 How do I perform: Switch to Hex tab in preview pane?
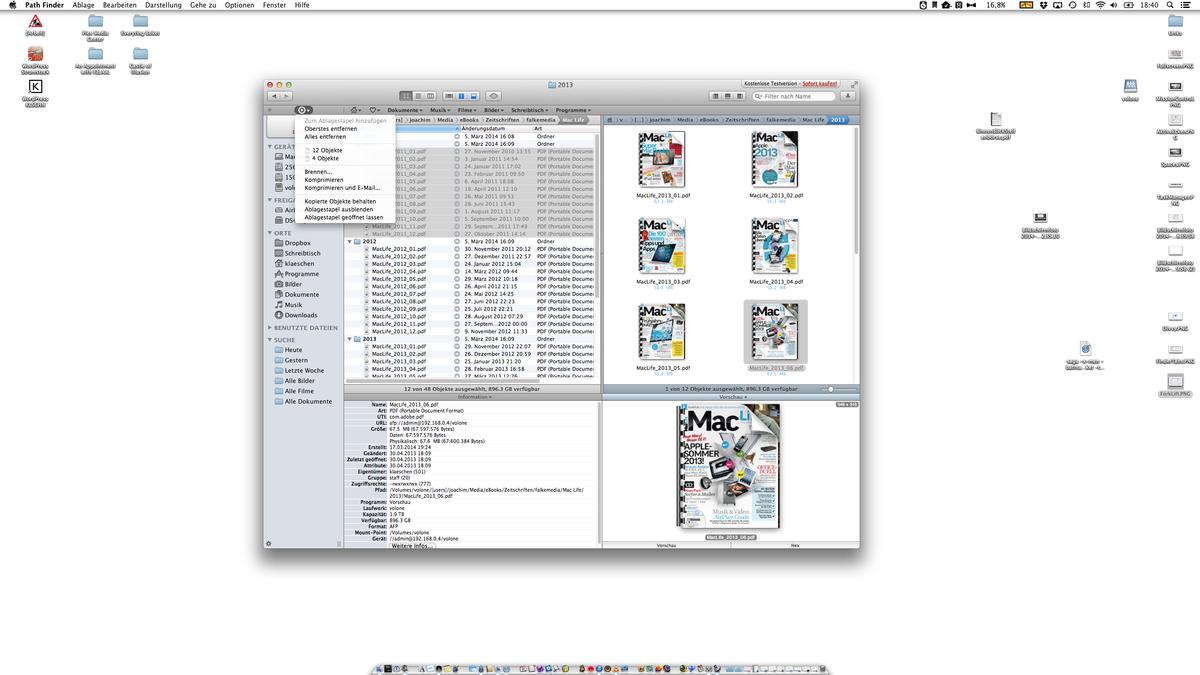(795, 546)
